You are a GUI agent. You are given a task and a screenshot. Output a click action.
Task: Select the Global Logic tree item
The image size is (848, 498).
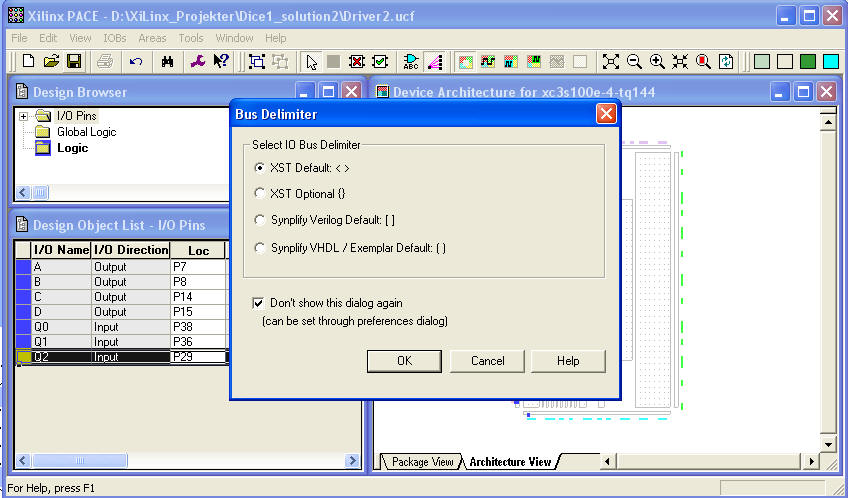click(87, 132)
